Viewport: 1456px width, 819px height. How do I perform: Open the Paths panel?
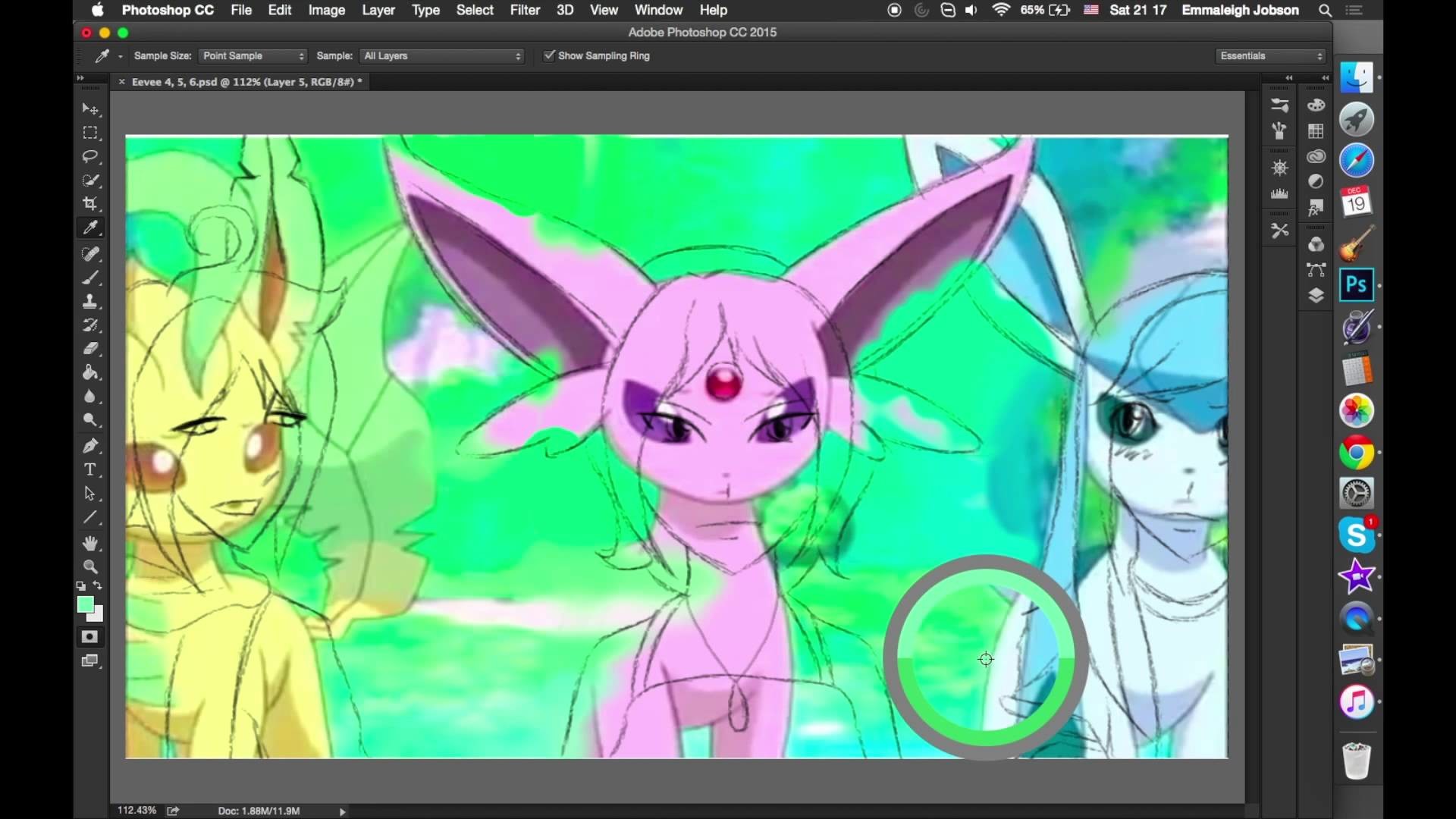tap(1316, 269)
